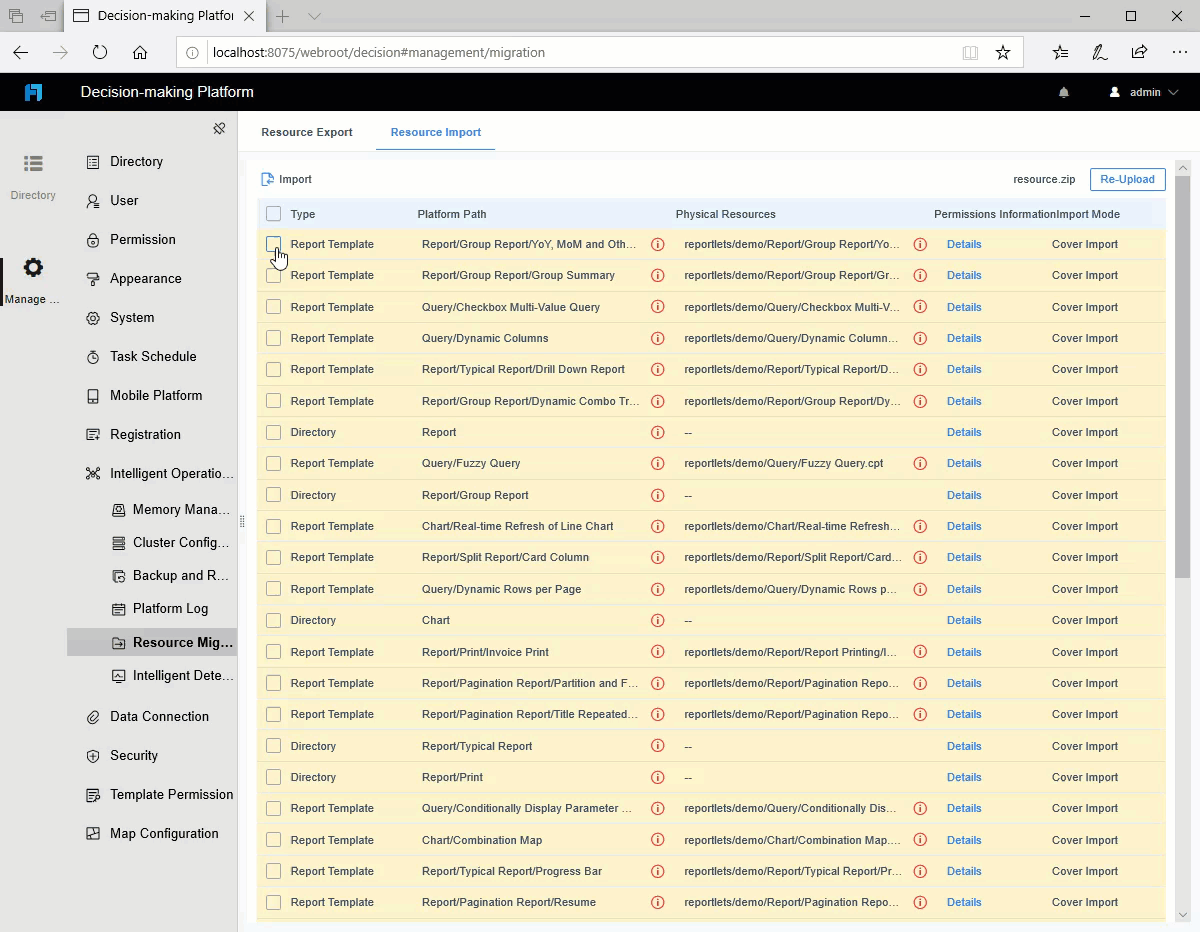Screen dimensions: 1200x932
Task: Open Details for Real-time Refresh of Line Chart
Action: [x=964, y=526]
